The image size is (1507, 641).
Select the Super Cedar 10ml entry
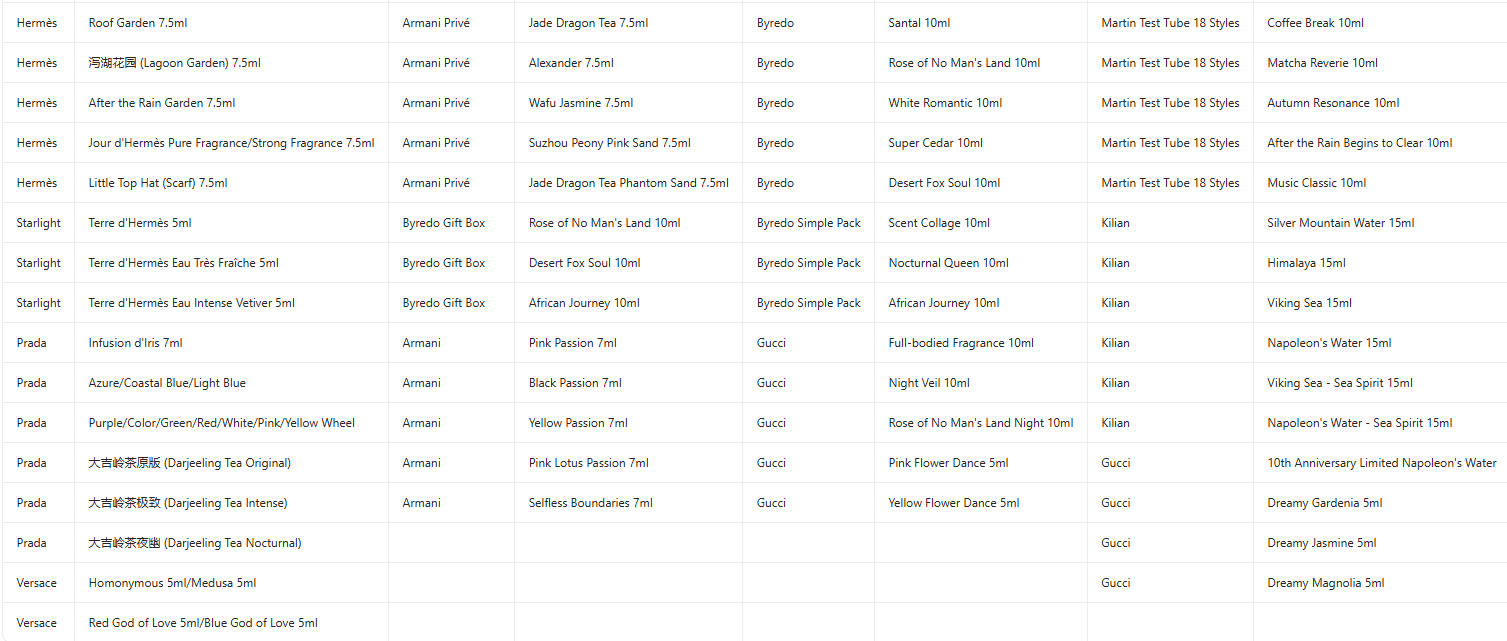(x=935, y=143)
